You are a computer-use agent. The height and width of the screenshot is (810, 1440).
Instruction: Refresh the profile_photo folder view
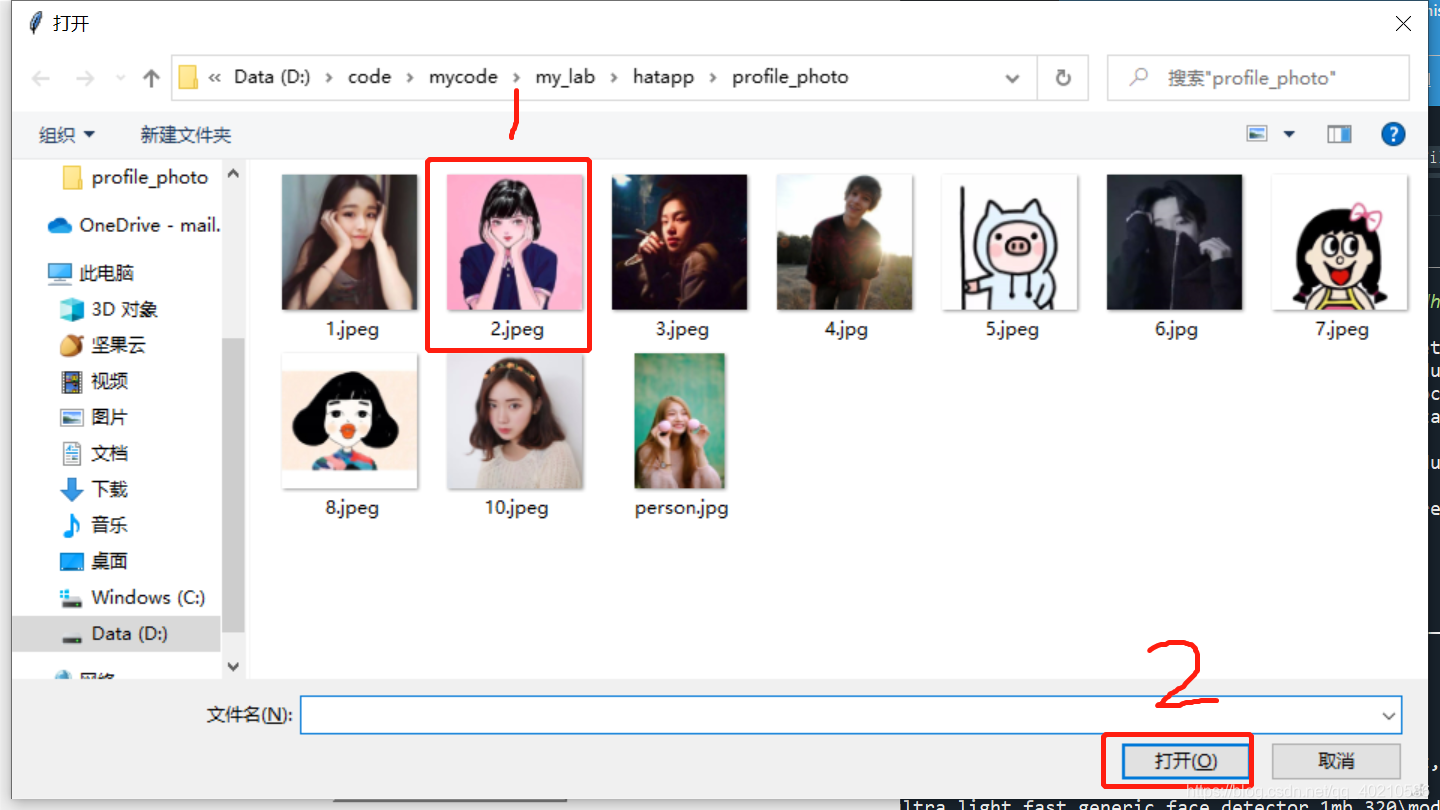[1063, 78]
